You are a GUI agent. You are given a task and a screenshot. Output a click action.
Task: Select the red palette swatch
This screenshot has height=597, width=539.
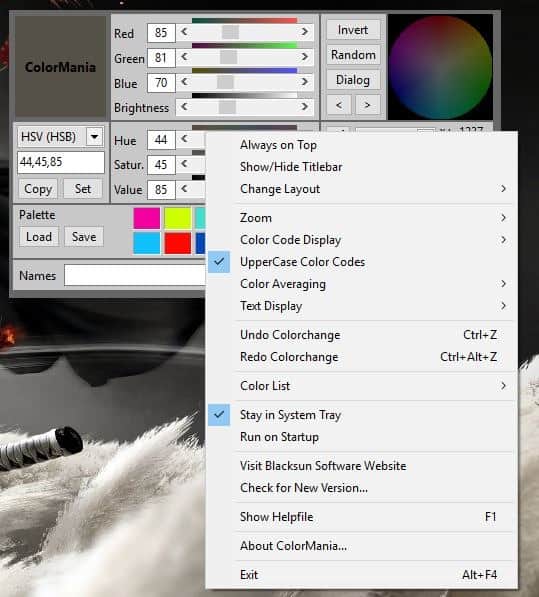pyautogui.click(x=178, y=243)
